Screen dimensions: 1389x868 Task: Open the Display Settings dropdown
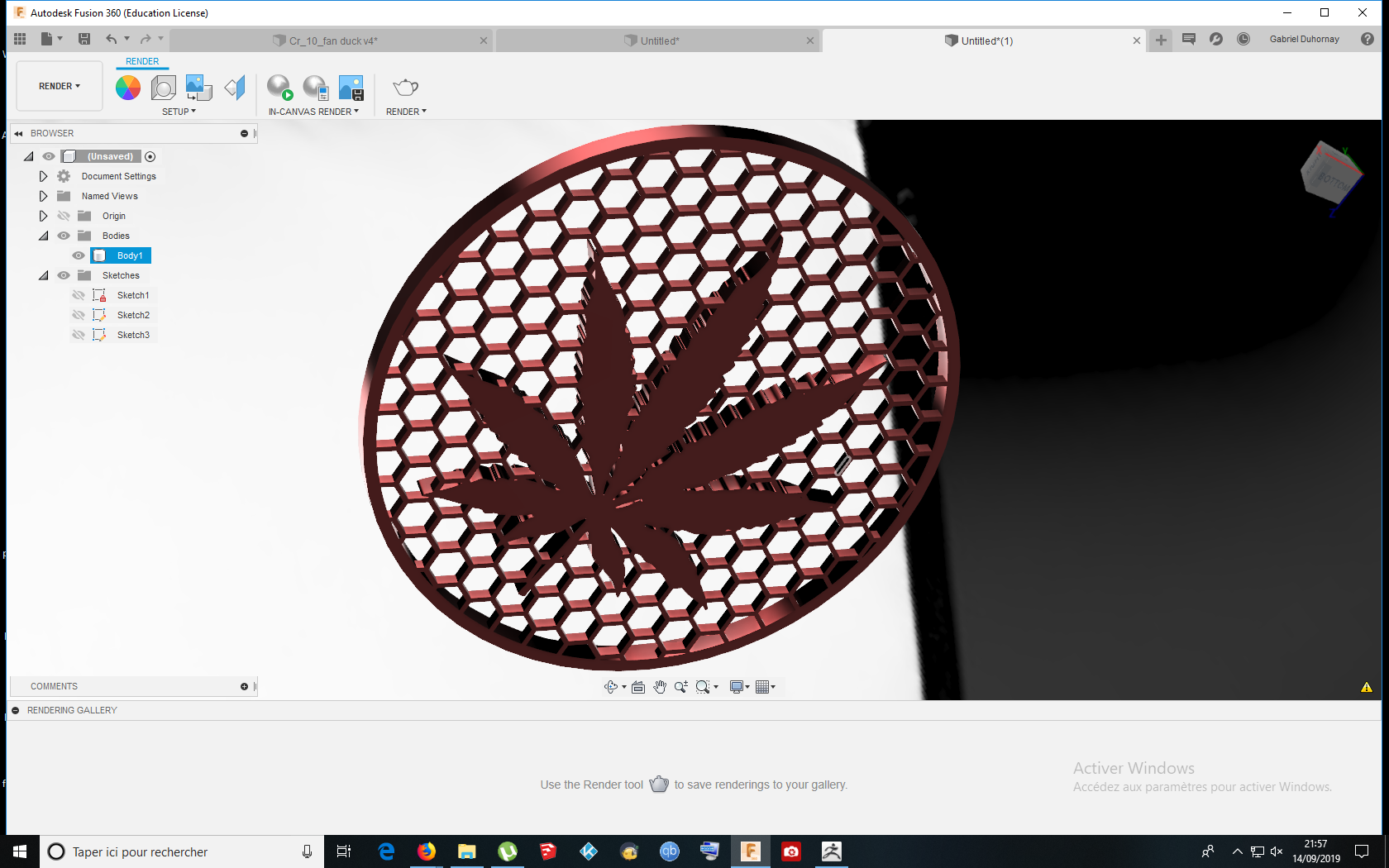click(x=737, y=686)
